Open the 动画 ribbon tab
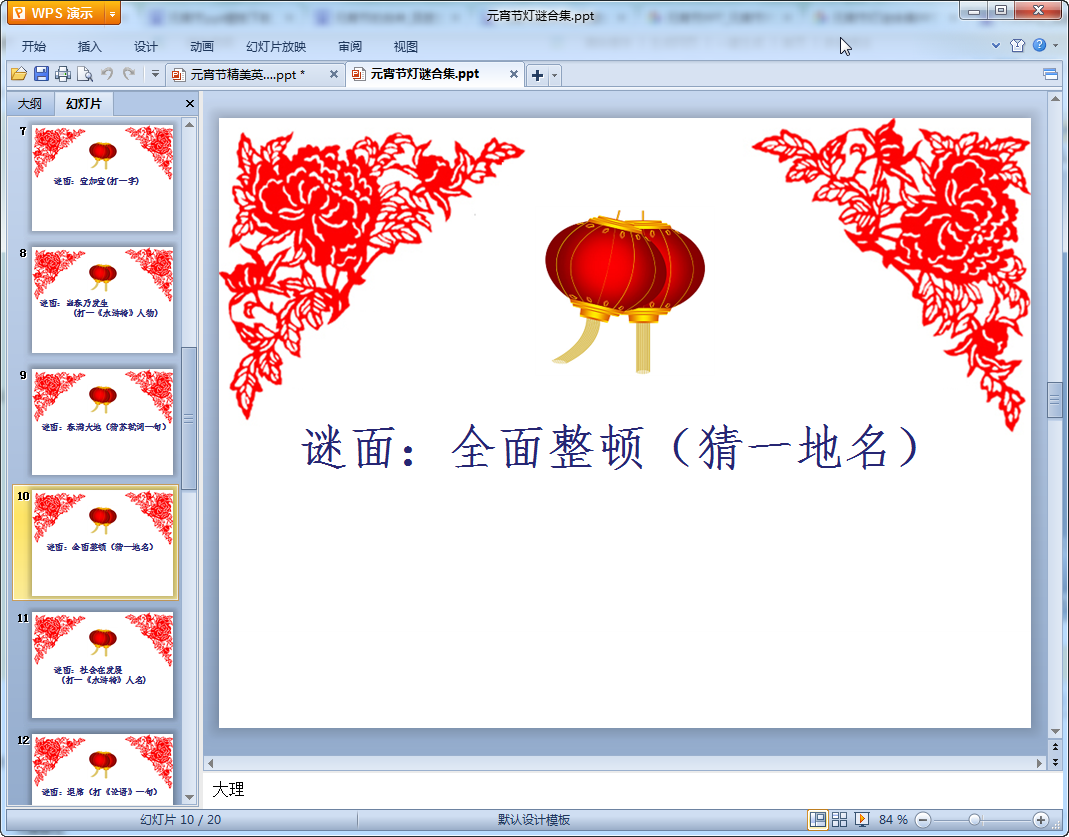Screen dimensions: 1069x837 [202, 46]
